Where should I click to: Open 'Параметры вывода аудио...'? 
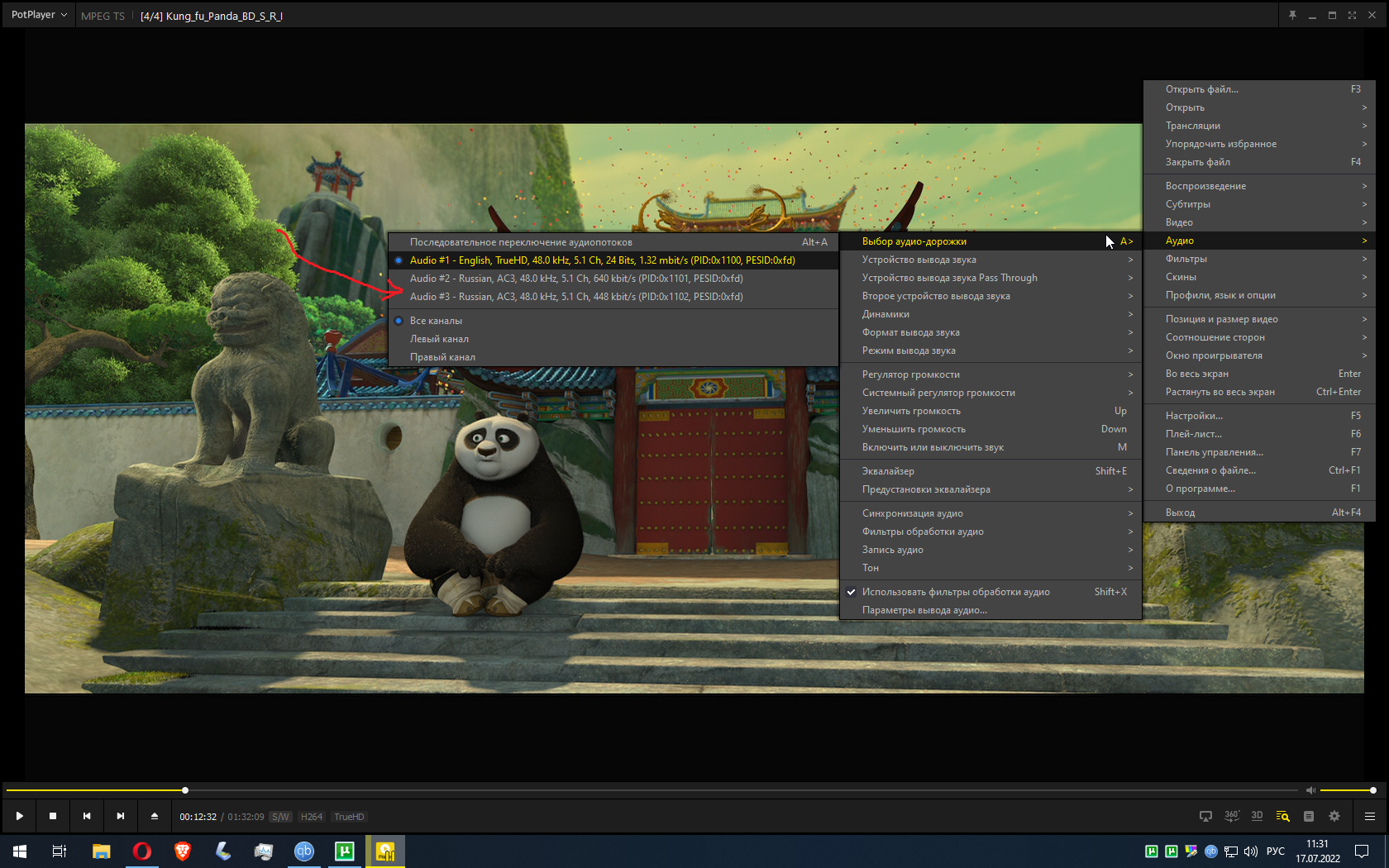pyautogui.click(x=990, y=610)
